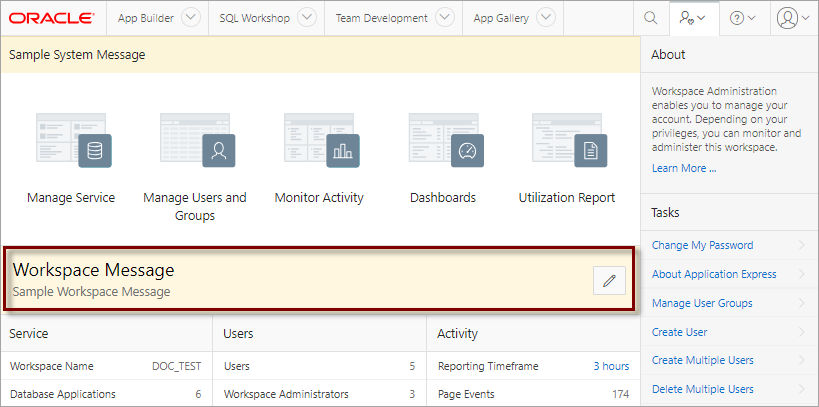Expand the App Gallery dropdown arrow

(x=546, y=18)
